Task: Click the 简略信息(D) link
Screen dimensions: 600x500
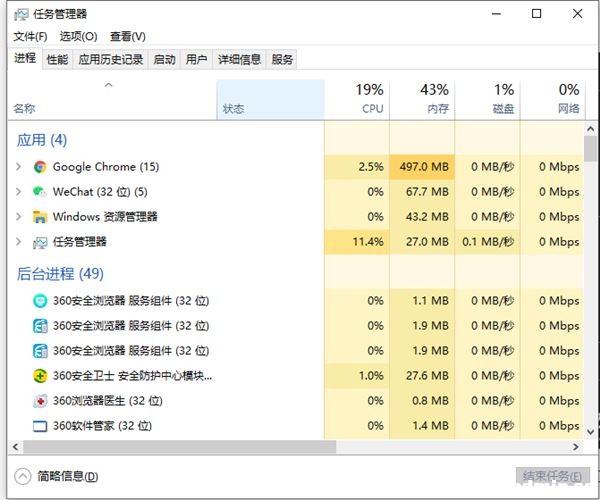Action: (68, 476)
